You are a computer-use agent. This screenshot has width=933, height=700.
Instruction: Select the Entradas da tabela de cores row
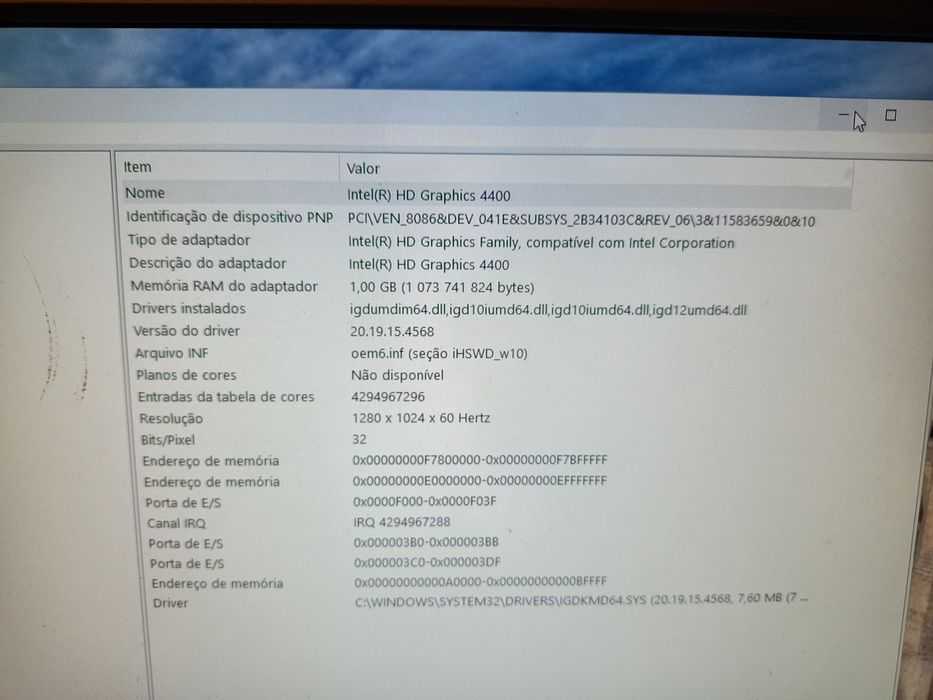point(281,396)
